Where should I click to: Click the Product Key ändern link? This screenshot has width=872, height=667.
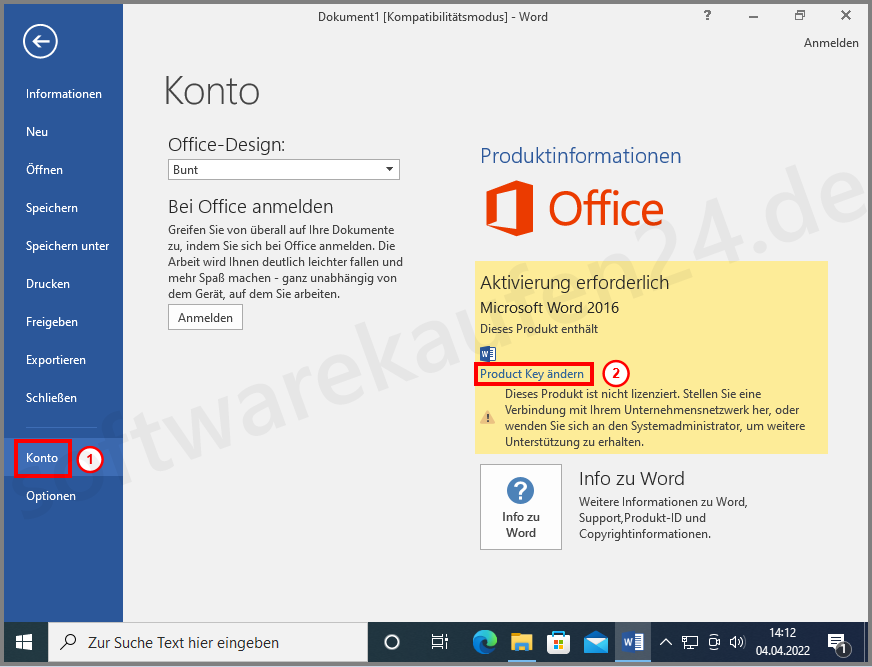[x=532, y=373]
